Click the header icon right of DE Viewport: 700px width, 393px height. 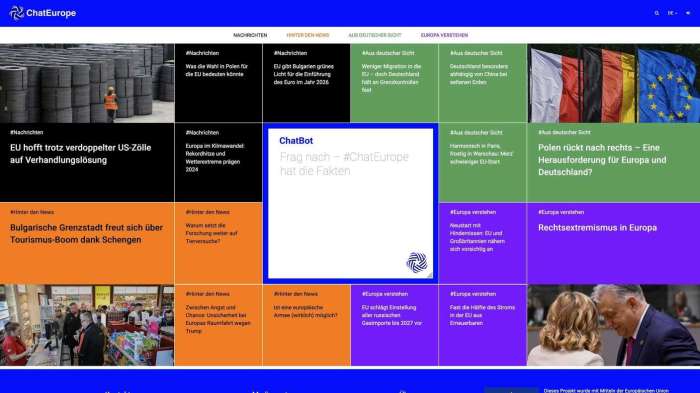click(688, 13)
